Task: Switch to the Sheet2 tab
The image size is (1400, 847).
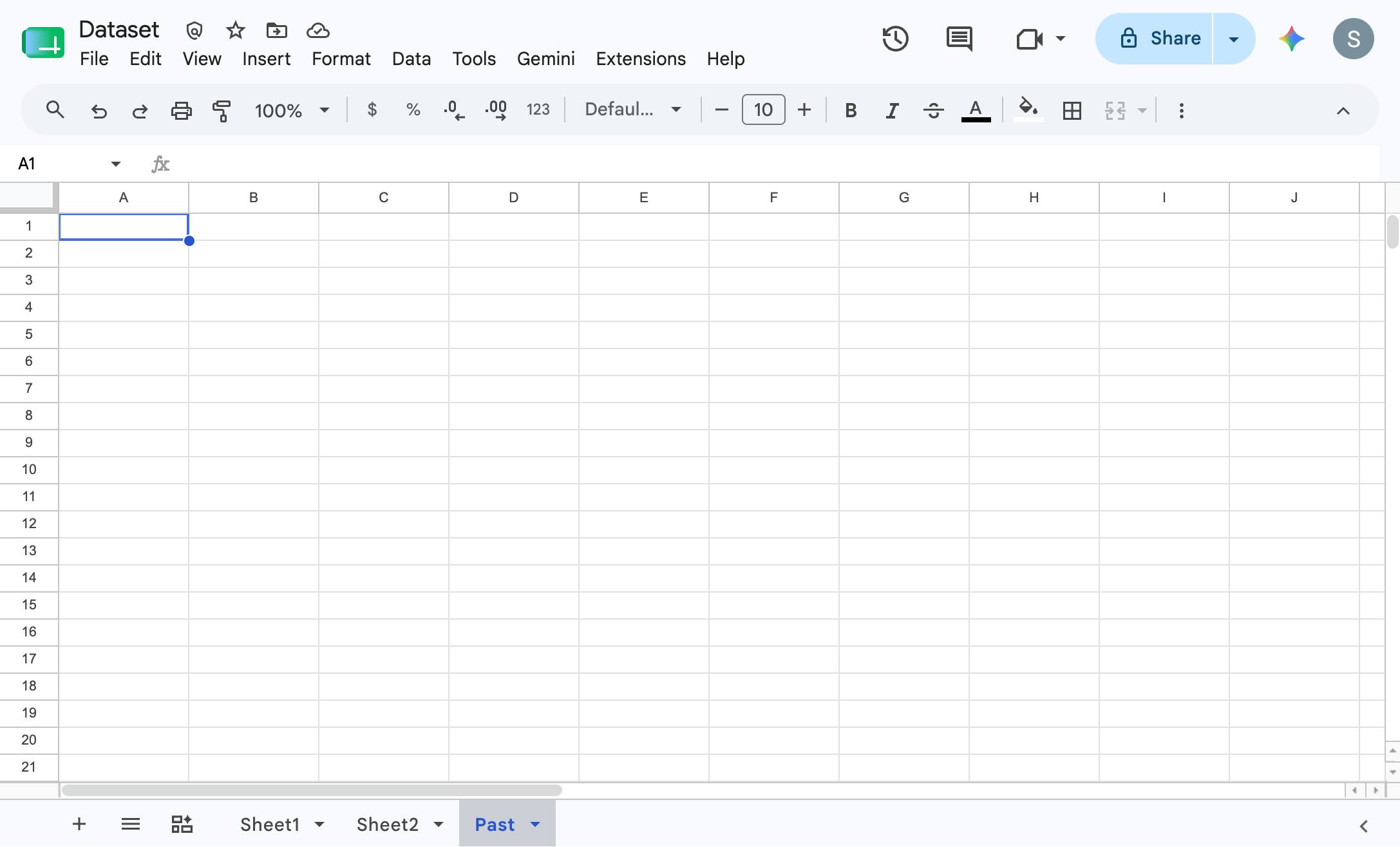Action: 388,824
